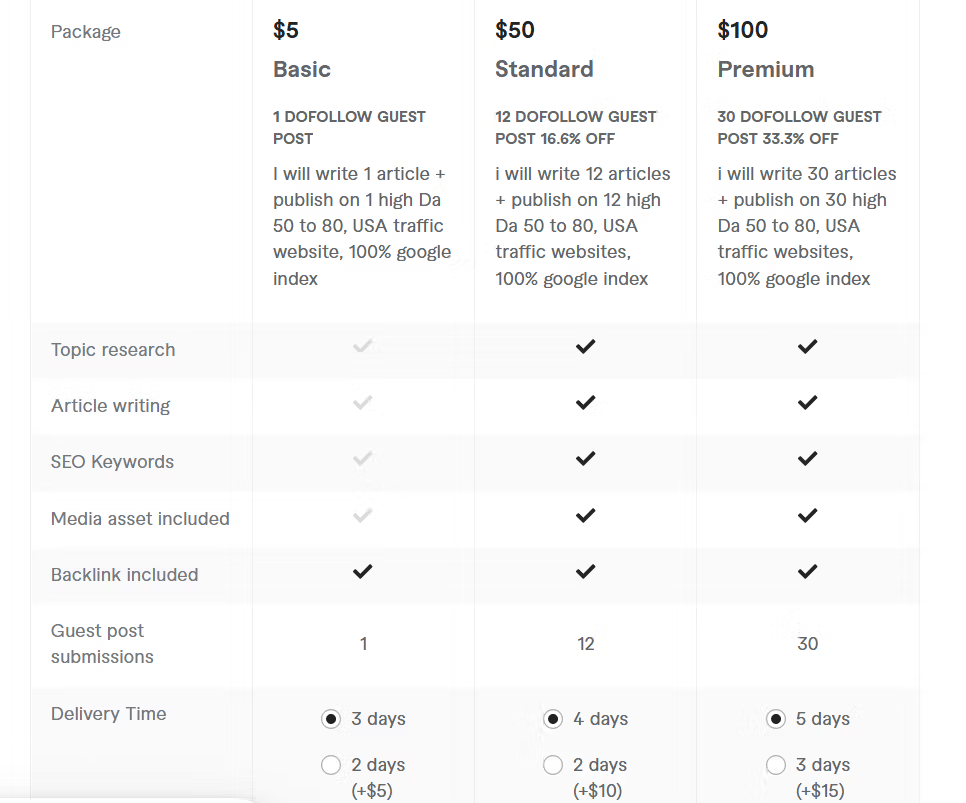Choose 2 days (+$10) delivery for Standard
Screen dimensions: 966x803
coord(553,765)
